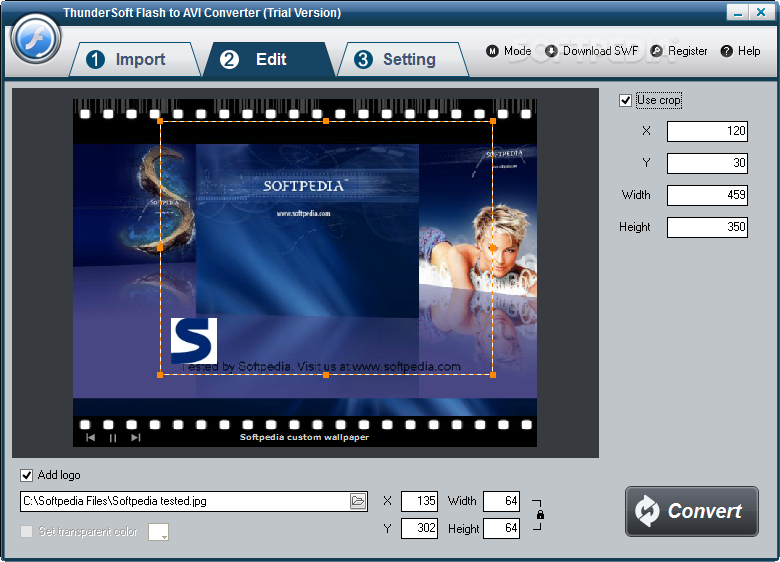Viewport: 780px width, 562px height.
Task: Open the transparent color swatch dropdown
Action: (x=158, y=532)
